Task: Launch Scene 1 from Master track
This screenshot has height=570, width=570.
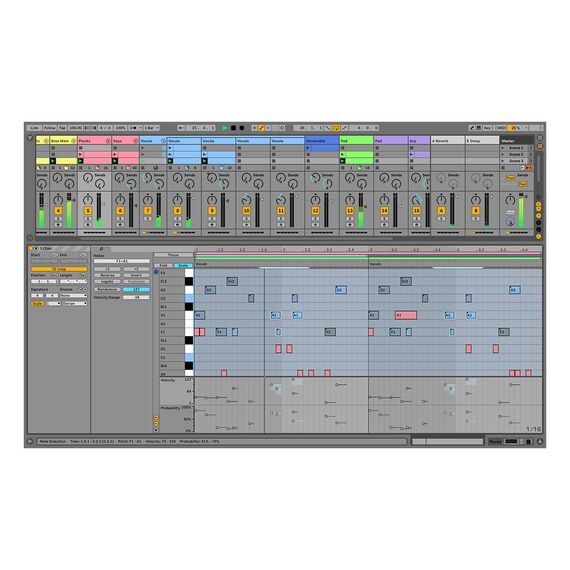Action: [x=503, y=148]
